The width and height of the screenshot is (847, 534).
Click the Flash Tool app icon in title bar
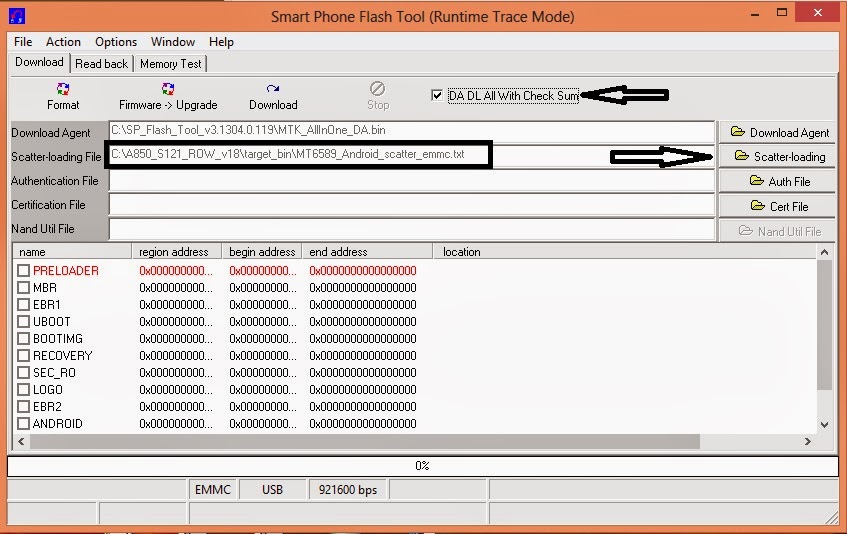(x=17, y=16)
